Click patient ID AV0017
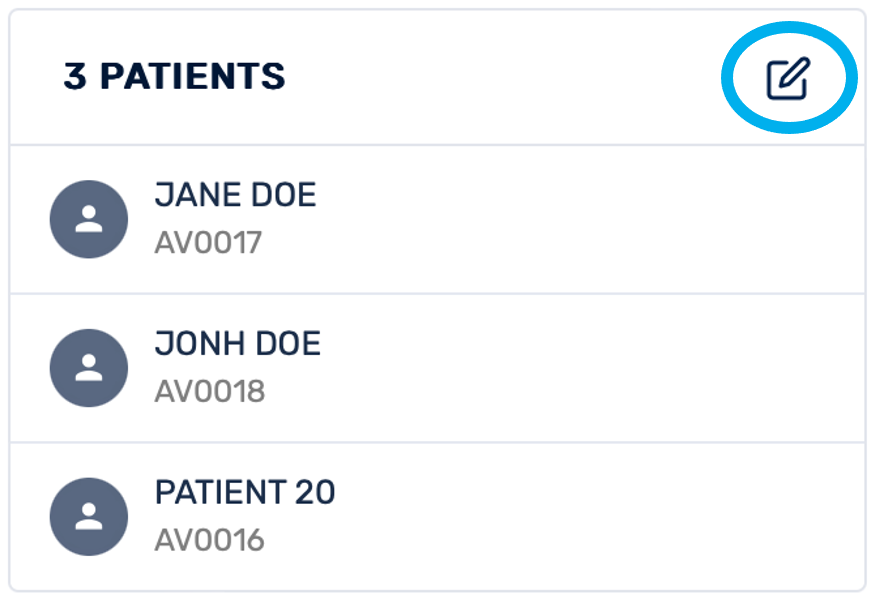Screen dimensions: 878x612 208,243
